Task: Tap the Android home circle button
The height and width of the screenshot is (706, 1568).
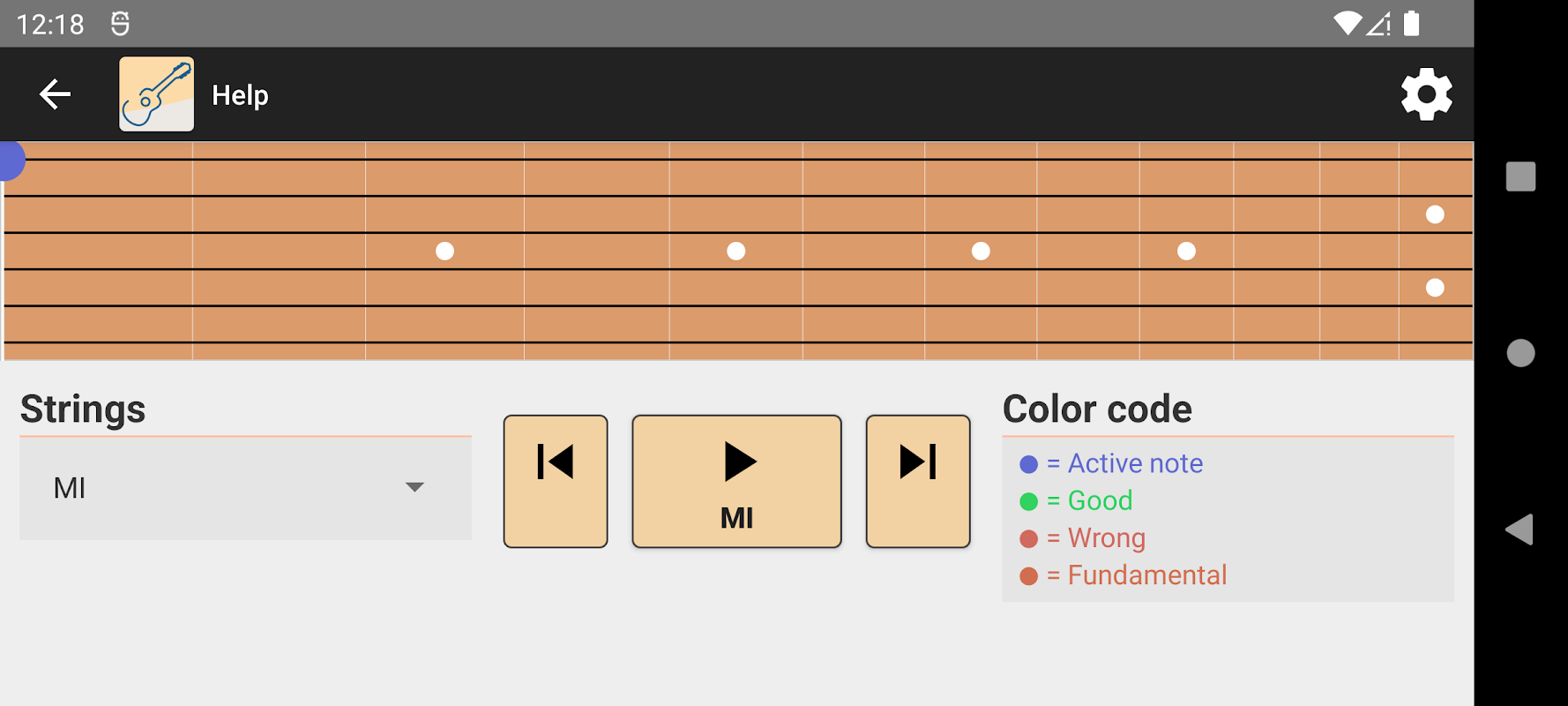Action: pyautogui.click(x=1520, y=353)
